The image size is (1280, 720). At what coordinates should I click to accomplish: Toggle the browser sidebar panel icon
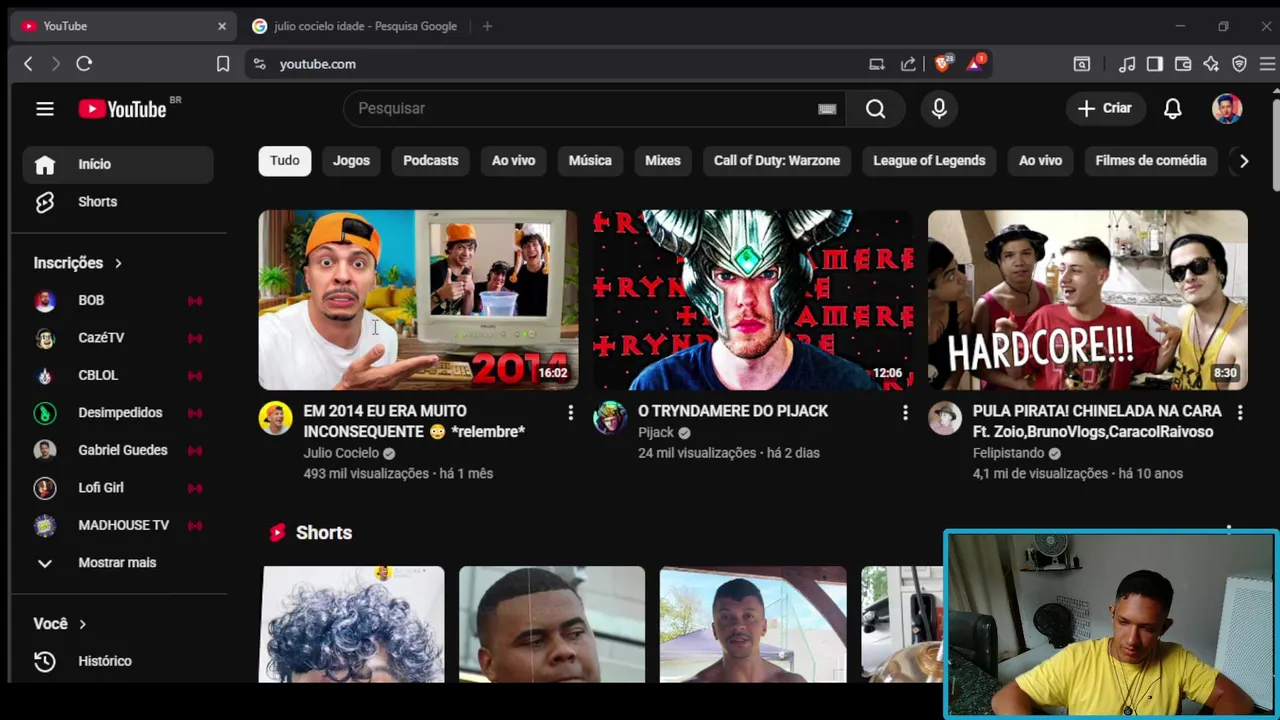coord(1155,64)
